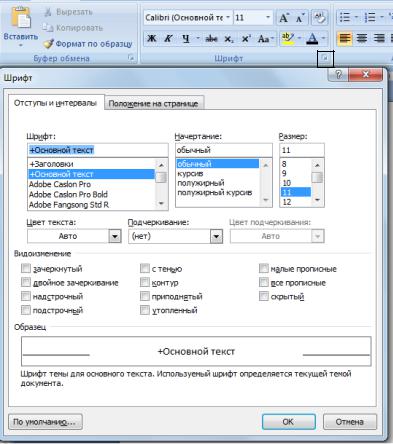Switch to the Отступы и интервалы tab
The height and width of the screenshot is (444, 393).
[56, 103]
